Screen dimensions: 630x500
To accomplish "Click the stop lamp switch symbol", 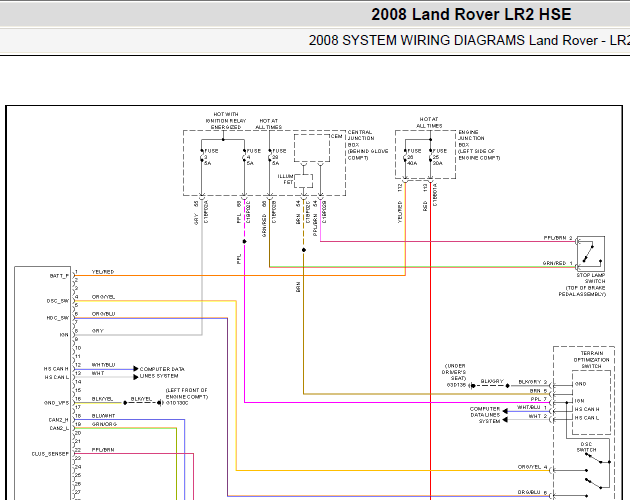I will [x=591, y=254].
